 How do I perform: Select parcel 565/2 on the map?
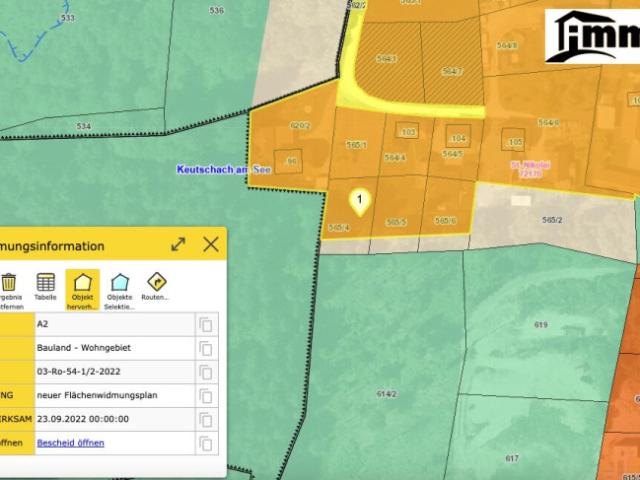tap(552, 220)
